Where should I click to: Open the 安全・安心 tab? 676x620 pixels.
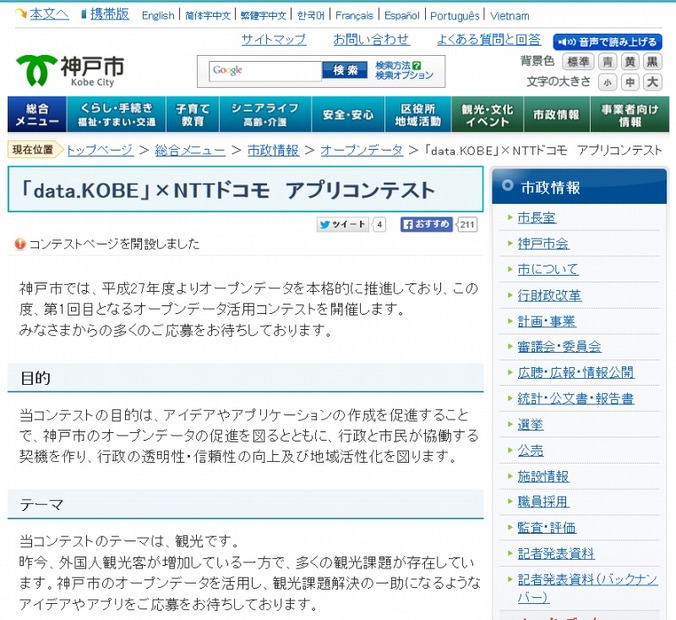click(x=348, y=114)
